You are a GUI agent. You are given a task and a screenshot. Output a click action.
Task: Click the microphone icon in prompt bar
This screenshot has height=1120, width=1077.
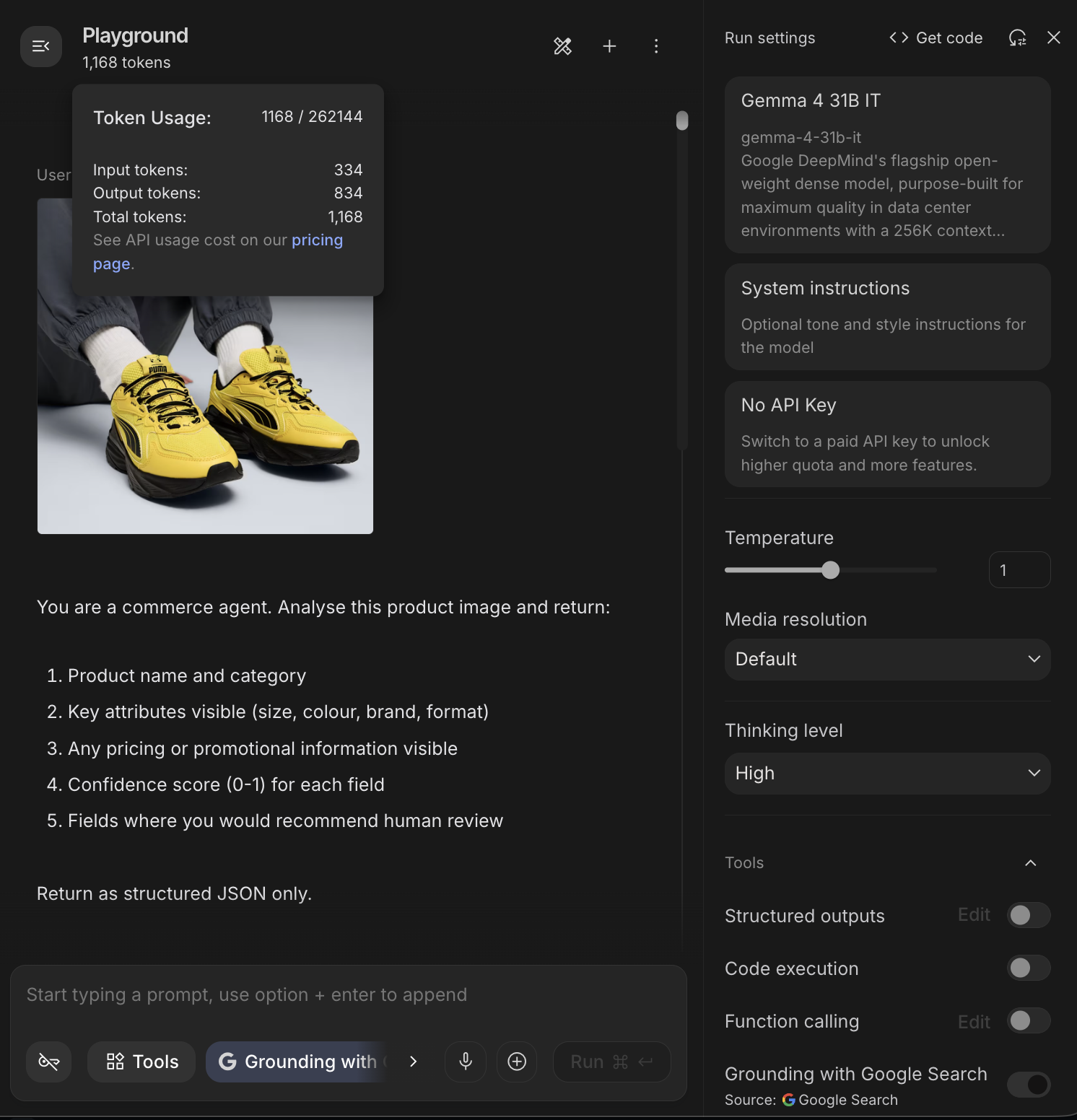(466, 1061)
